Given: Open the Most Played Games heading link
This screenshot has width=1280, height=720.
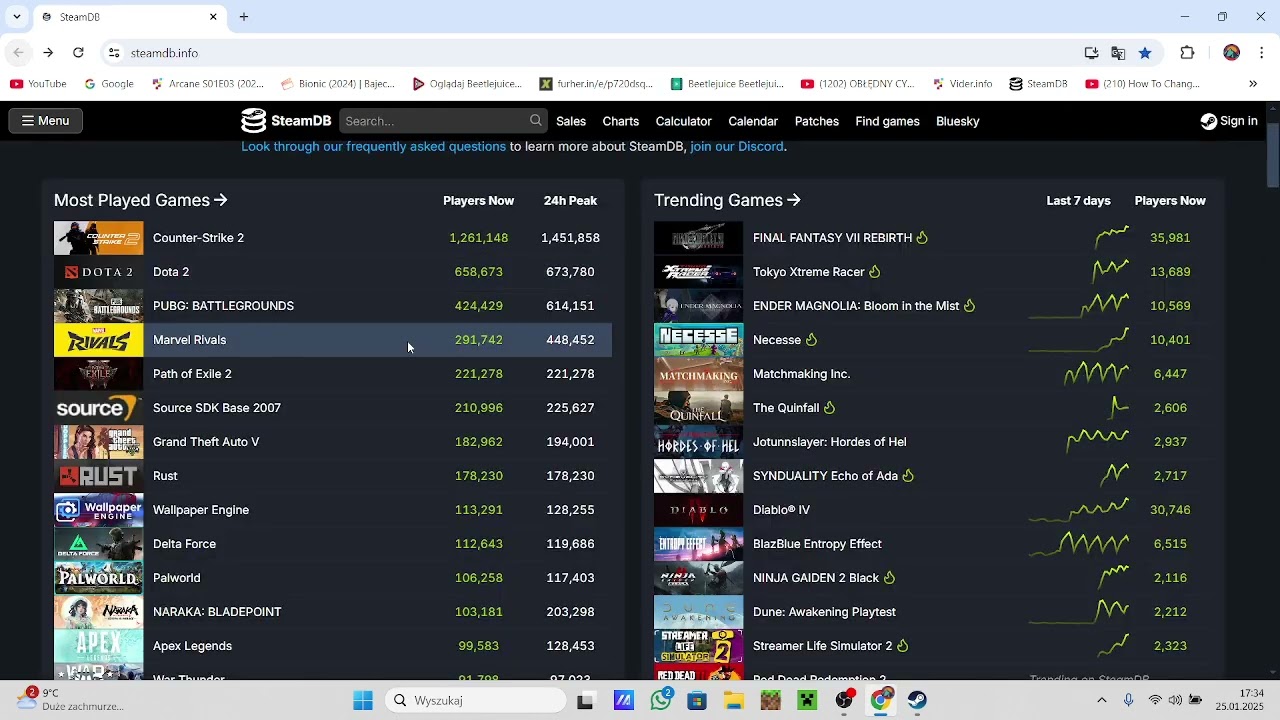Looking at the screenshot, I should point(141,200).
